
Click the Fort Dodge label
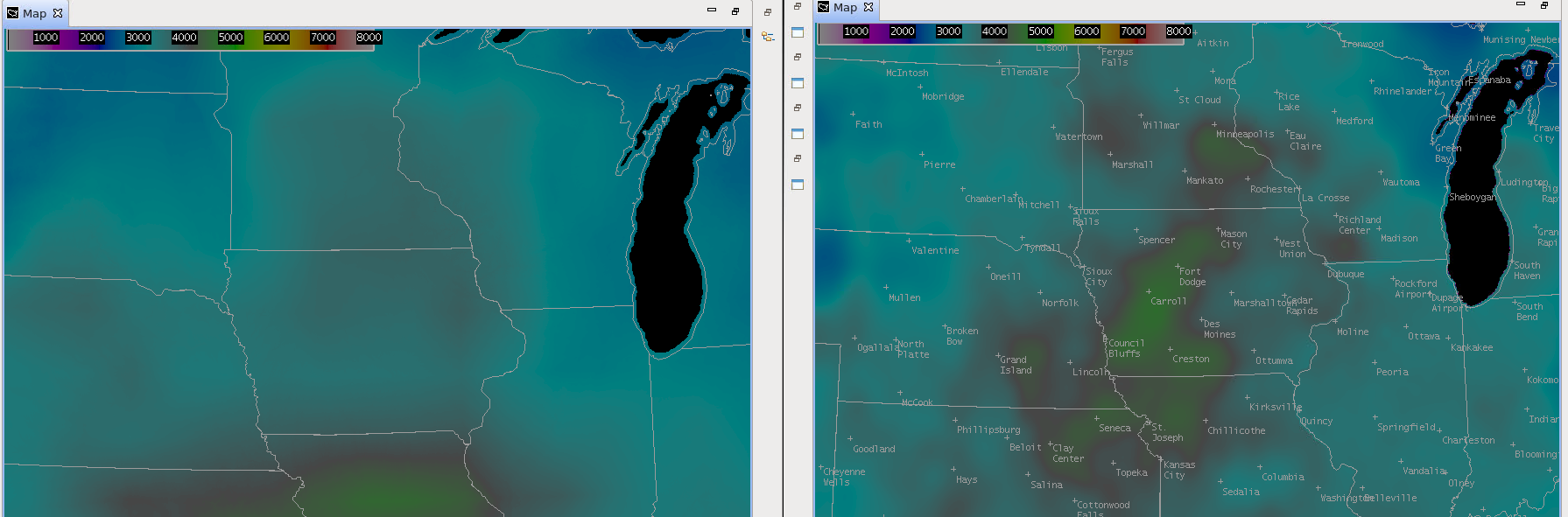pyautogui.click(x=1192, y=276)
